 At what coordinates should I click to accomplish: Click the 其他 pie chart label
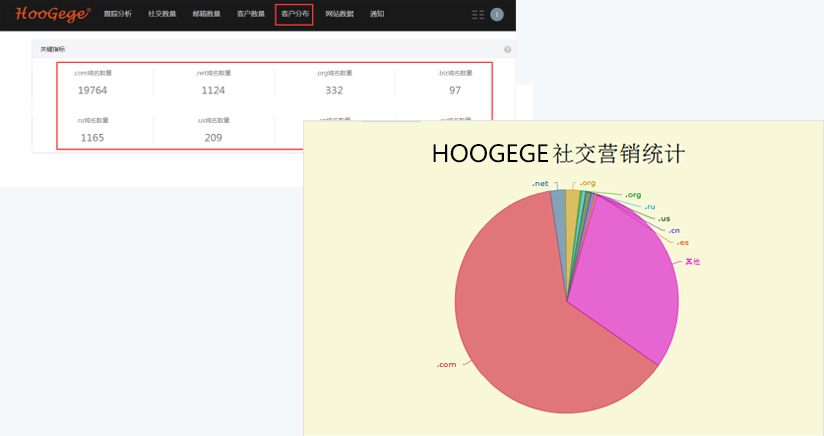tap(693, 262)
